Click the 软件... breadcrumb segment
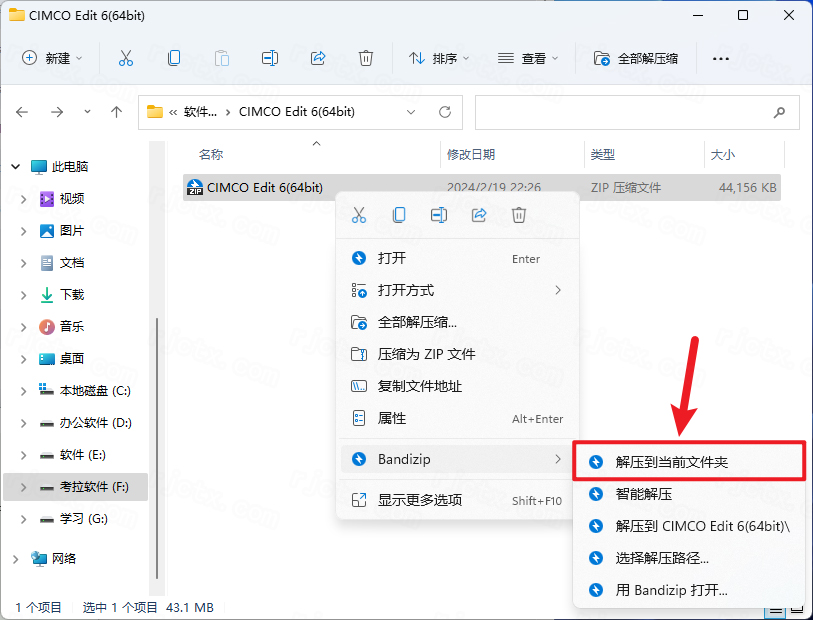The image size is (813, 620). [x=200, y=112]
